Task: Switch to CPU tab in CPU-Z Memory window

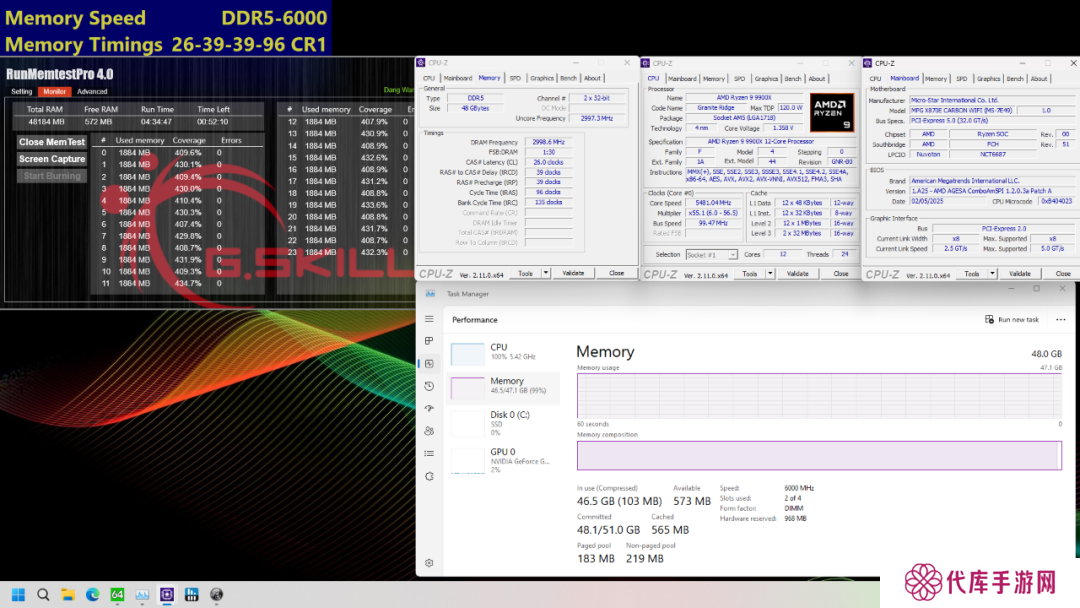Action: [x=429, y=78]
